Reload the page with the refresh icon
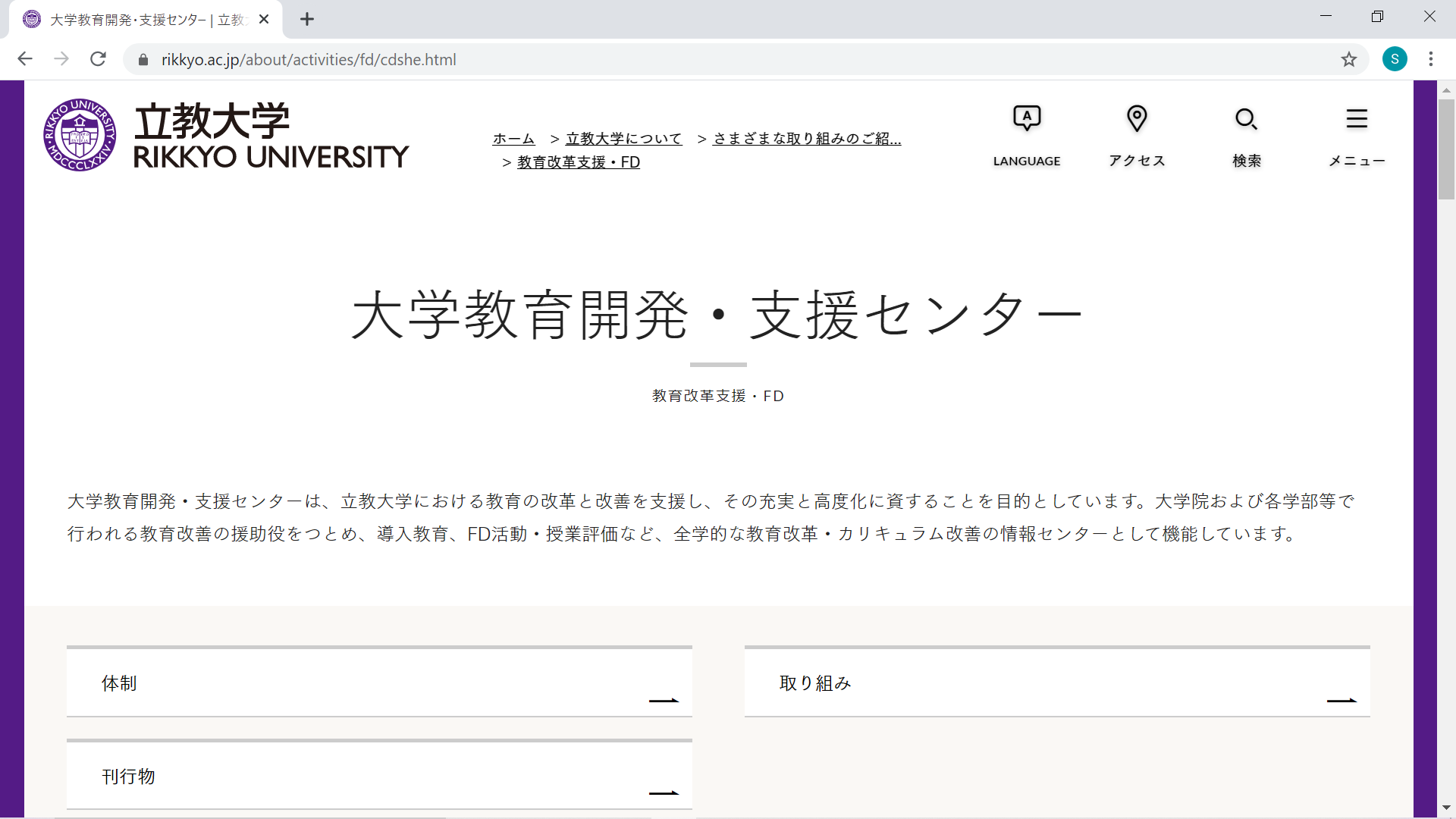The height and width of the screenshot is (819, 1456). coord(98,59)
